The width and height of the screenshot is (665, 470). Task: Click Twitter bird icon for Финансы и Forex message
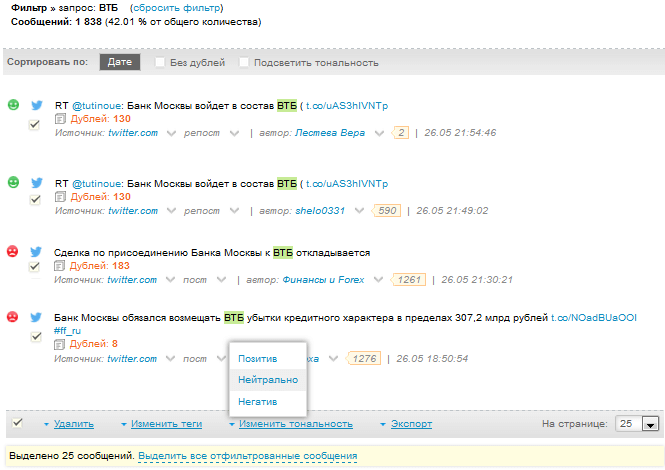(x=36, y=252)
